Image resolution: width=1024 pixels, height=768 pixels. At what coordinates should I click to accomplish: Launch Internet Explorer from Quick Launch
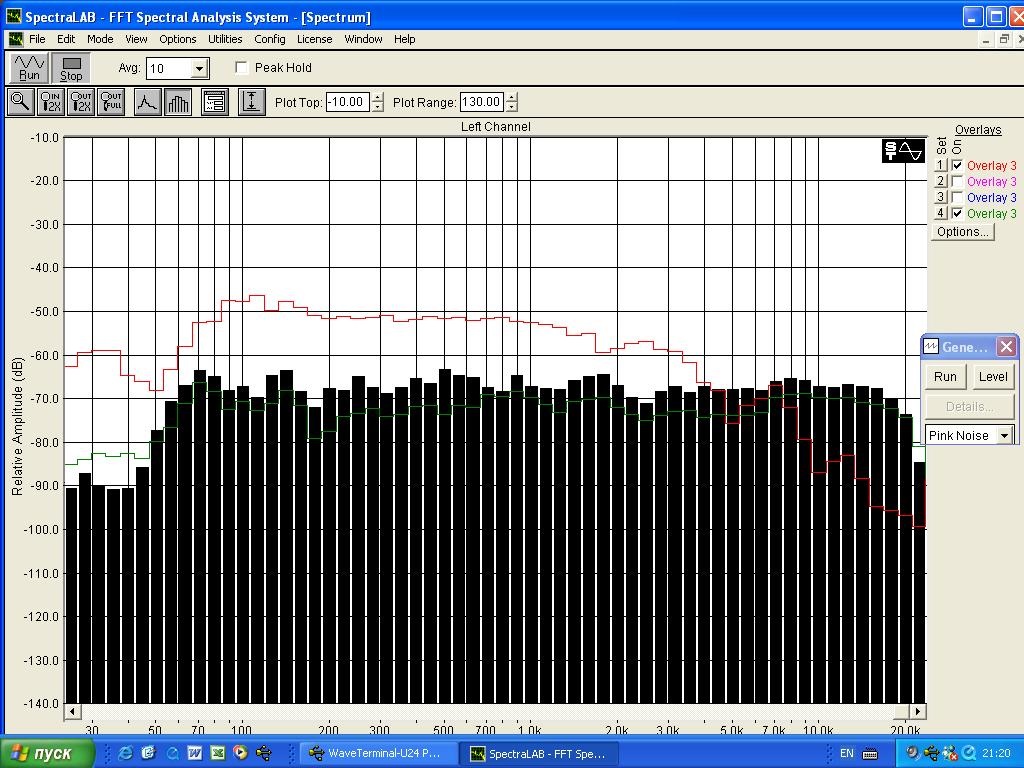coord(125,753)
